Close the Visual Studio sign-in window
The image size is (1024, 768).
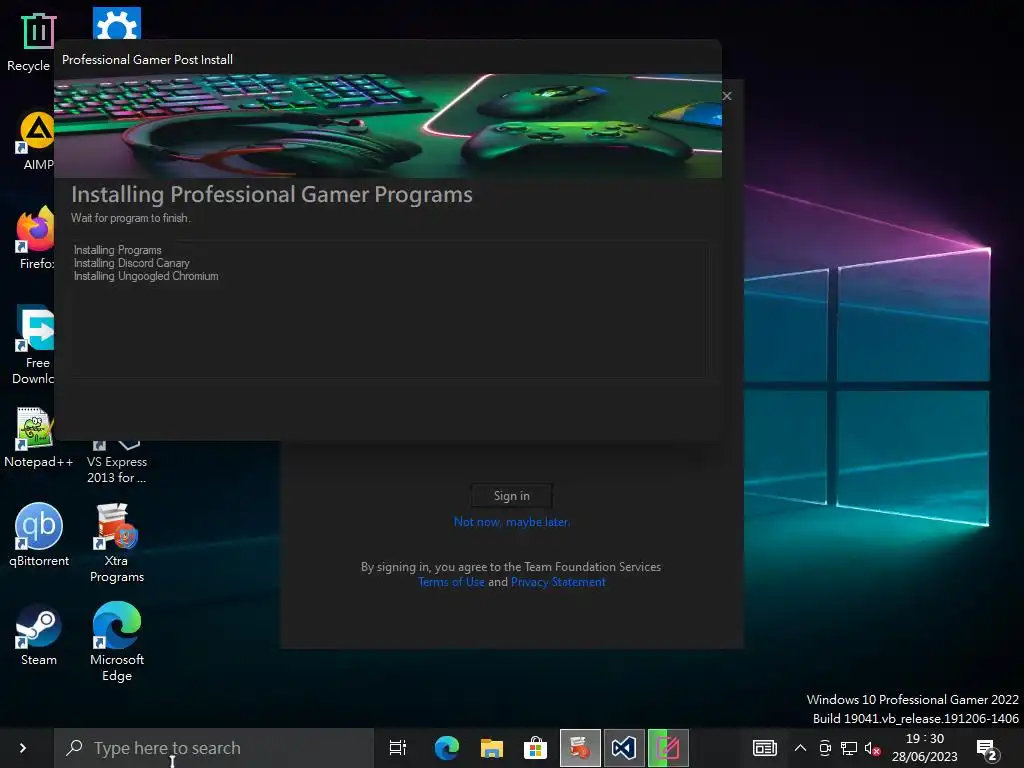coord(728,96)
